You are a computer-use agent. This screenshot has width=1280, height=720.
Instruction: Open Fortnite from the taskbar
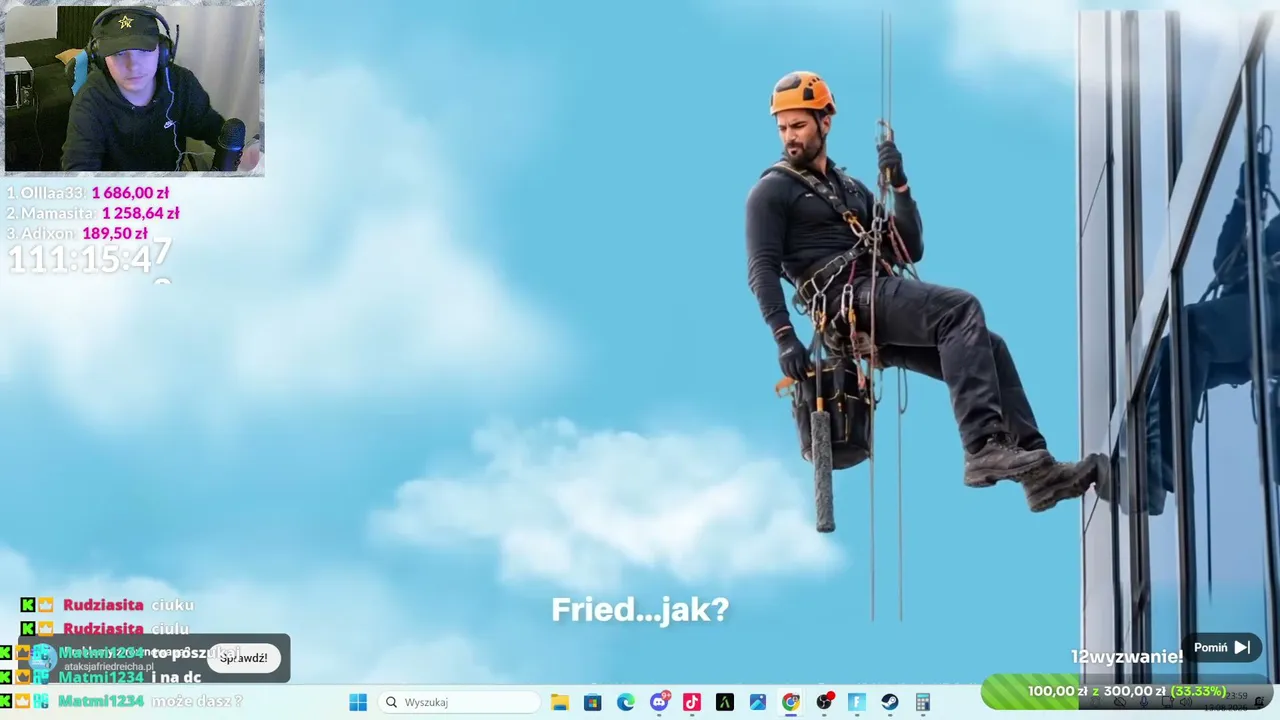click(857, 702)
